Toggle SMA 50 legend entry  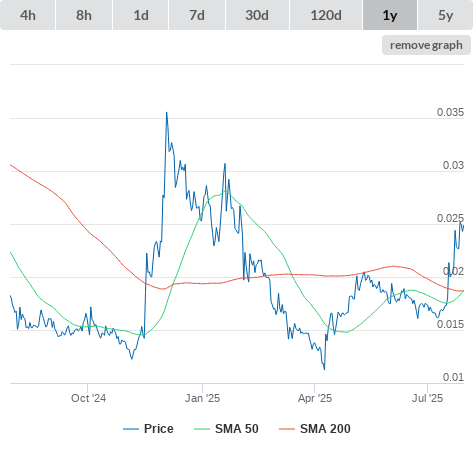226,429
